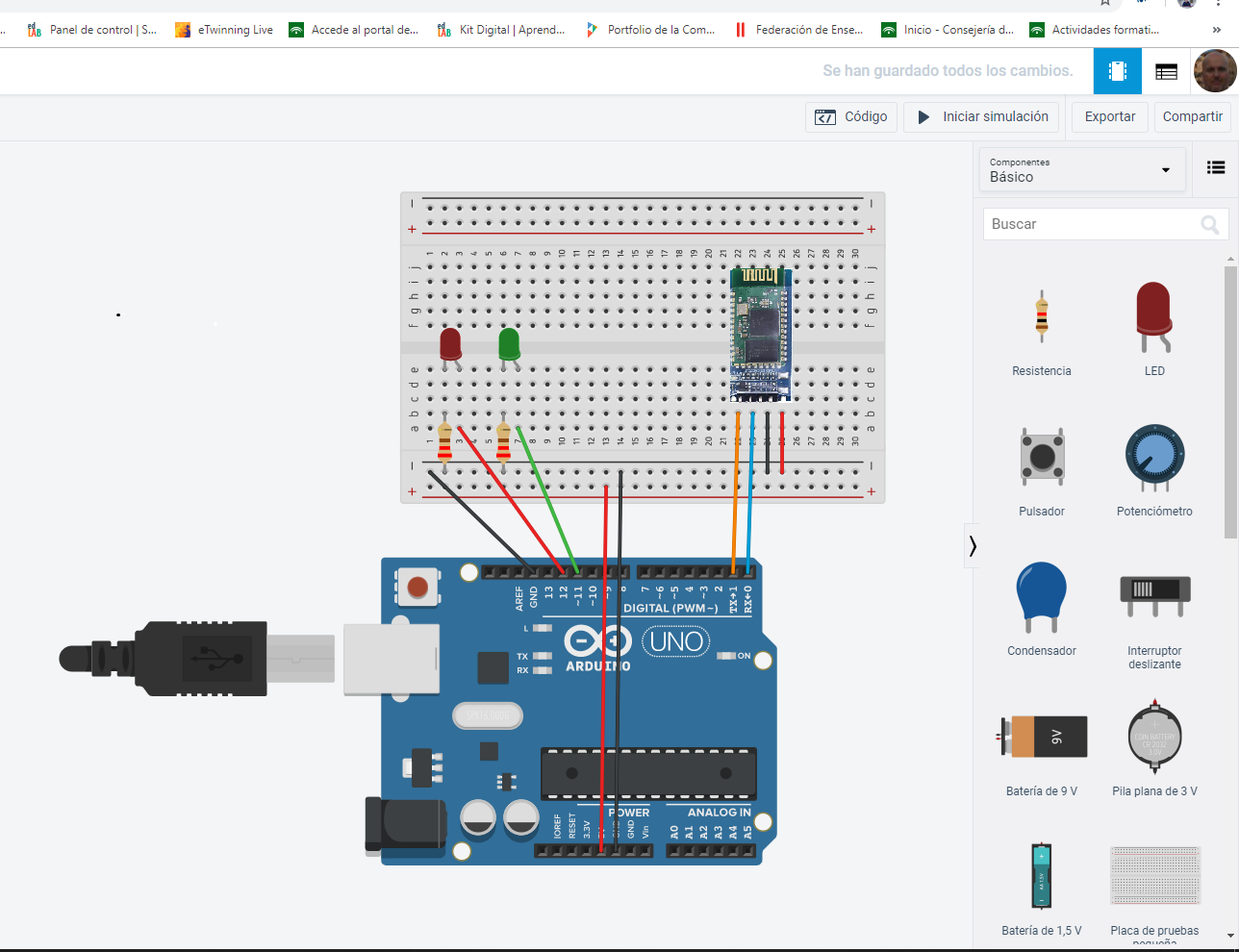Open the Código editor
This screenshot has width=1239, height=952.
[851, 117]
